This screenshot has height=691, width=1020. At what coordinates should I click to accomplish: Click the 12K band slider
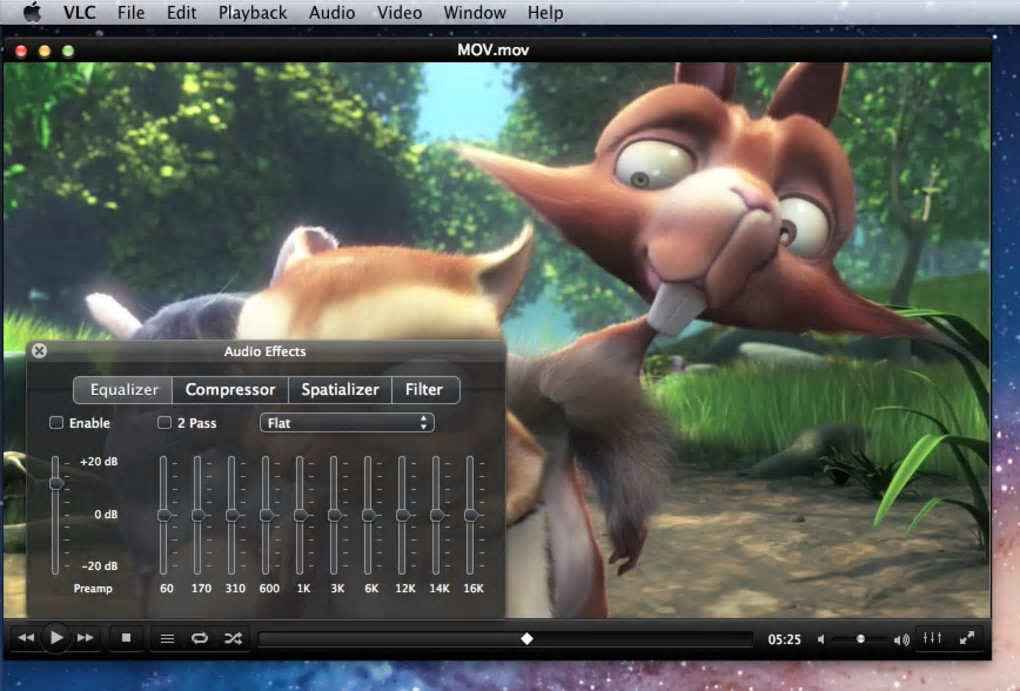pyautogui.click(x=403, y=515)
